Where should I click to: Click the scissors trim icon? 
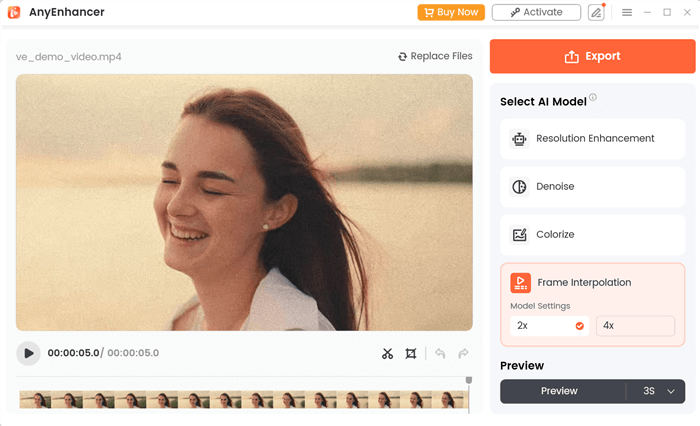tap(387, 354)
